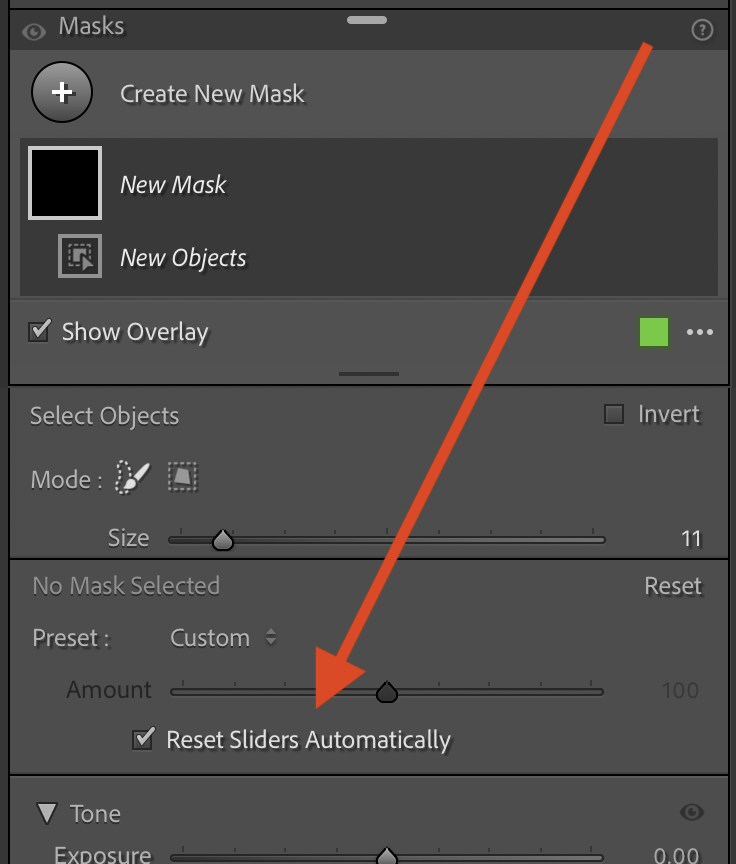Open the Masks panel help icon
Screen dimensions: 736x864
point(702,29)
